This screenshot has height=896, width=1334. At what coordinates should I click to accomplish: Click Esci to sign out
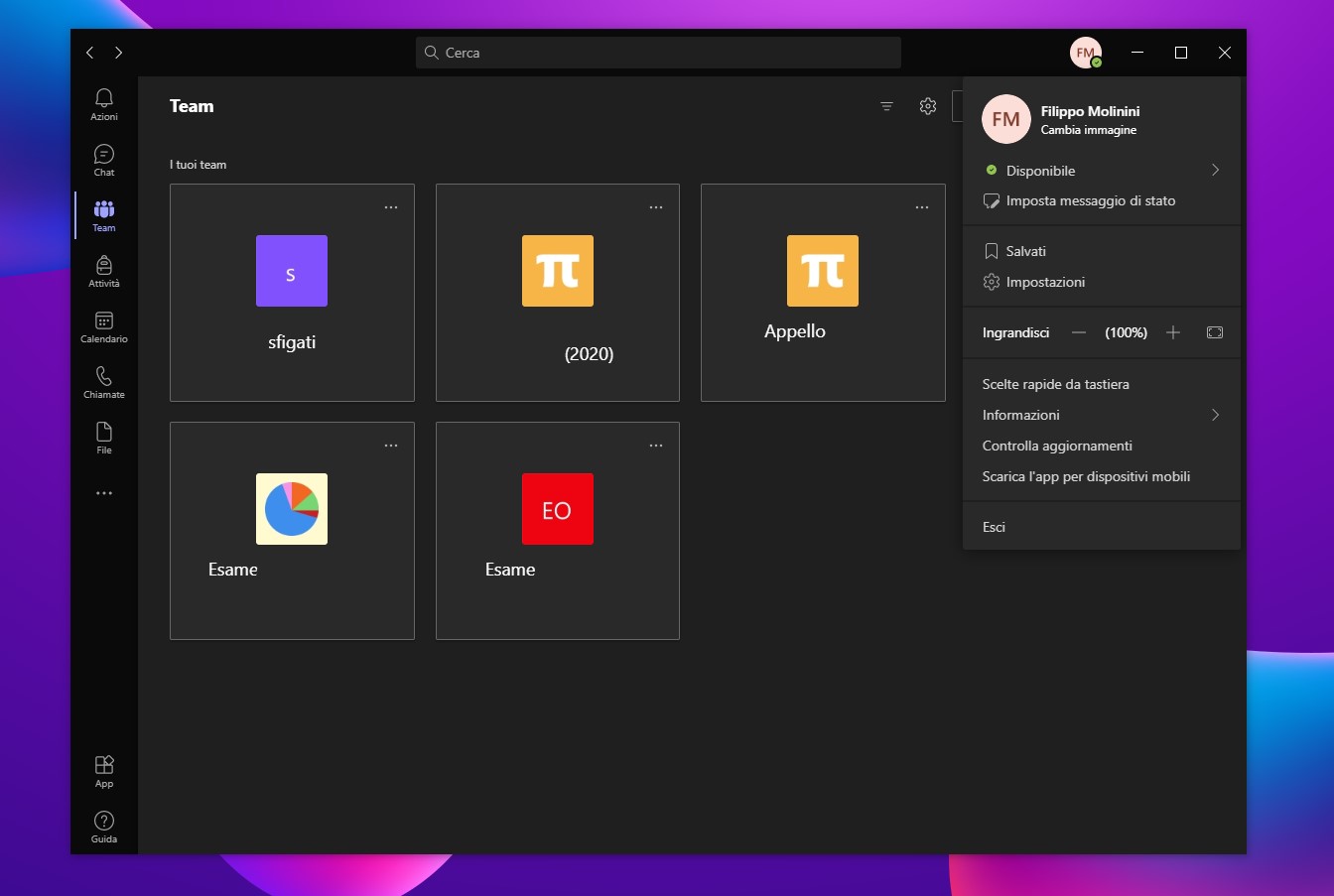coord(1102,527)
